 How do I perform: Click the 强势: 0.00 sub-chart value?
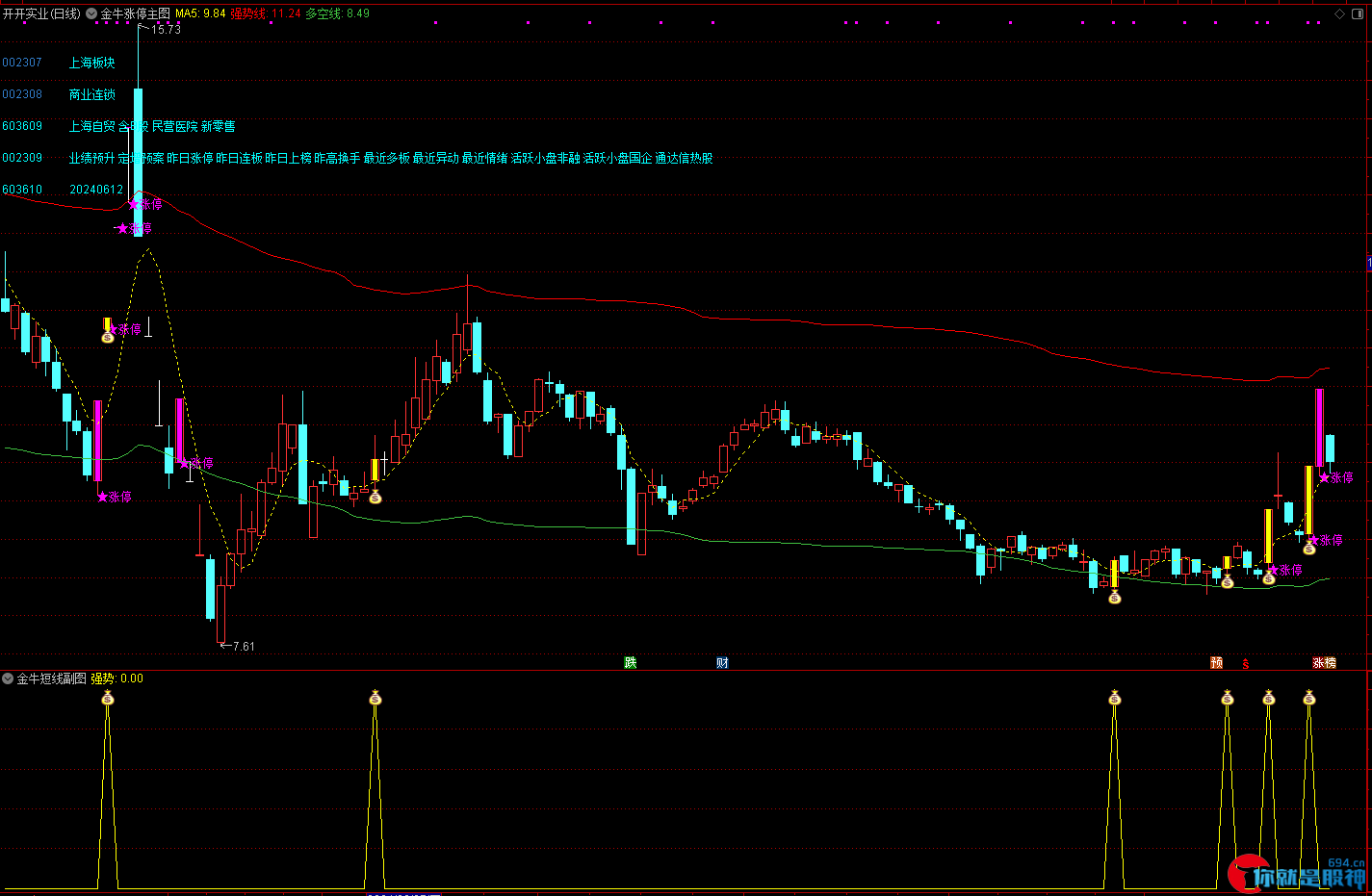tap(117, 678)
